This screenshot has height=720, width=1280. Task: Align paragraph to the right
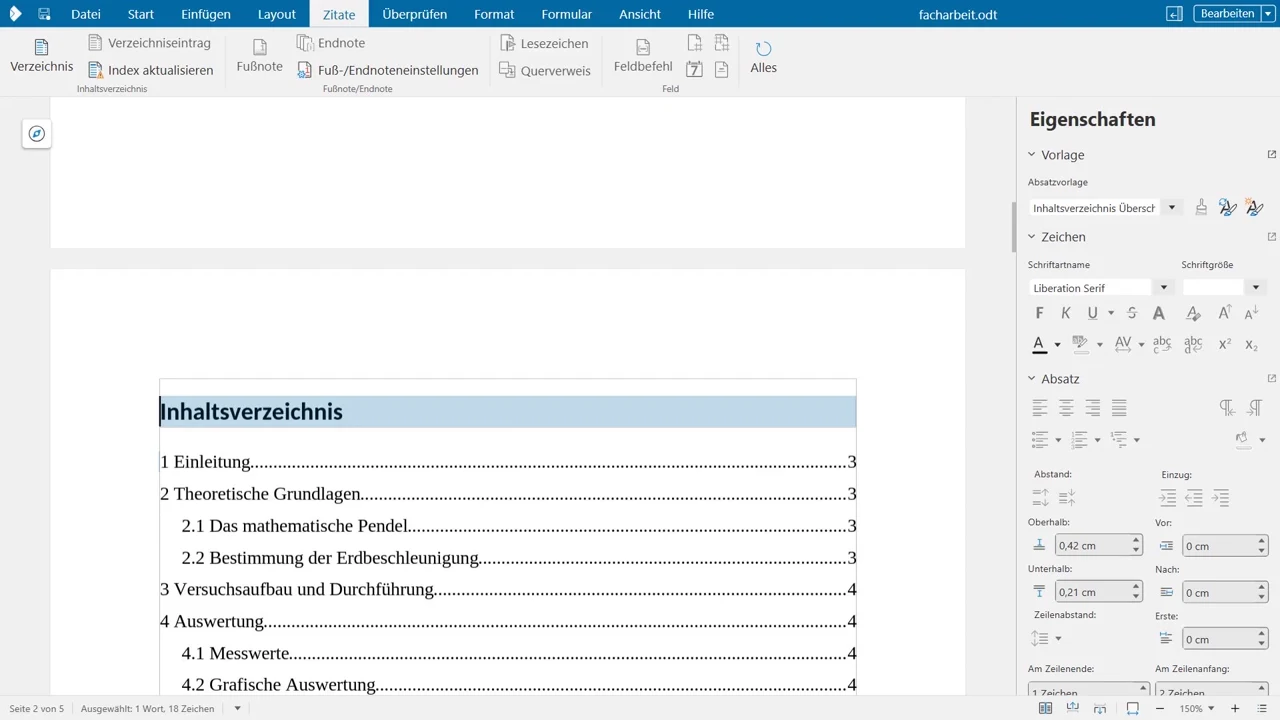(x=1092, y=408)
